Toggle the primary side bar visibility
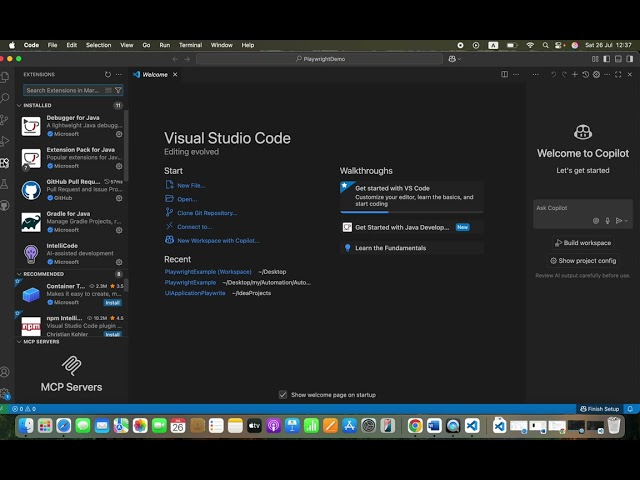 [x=607, y=59]
